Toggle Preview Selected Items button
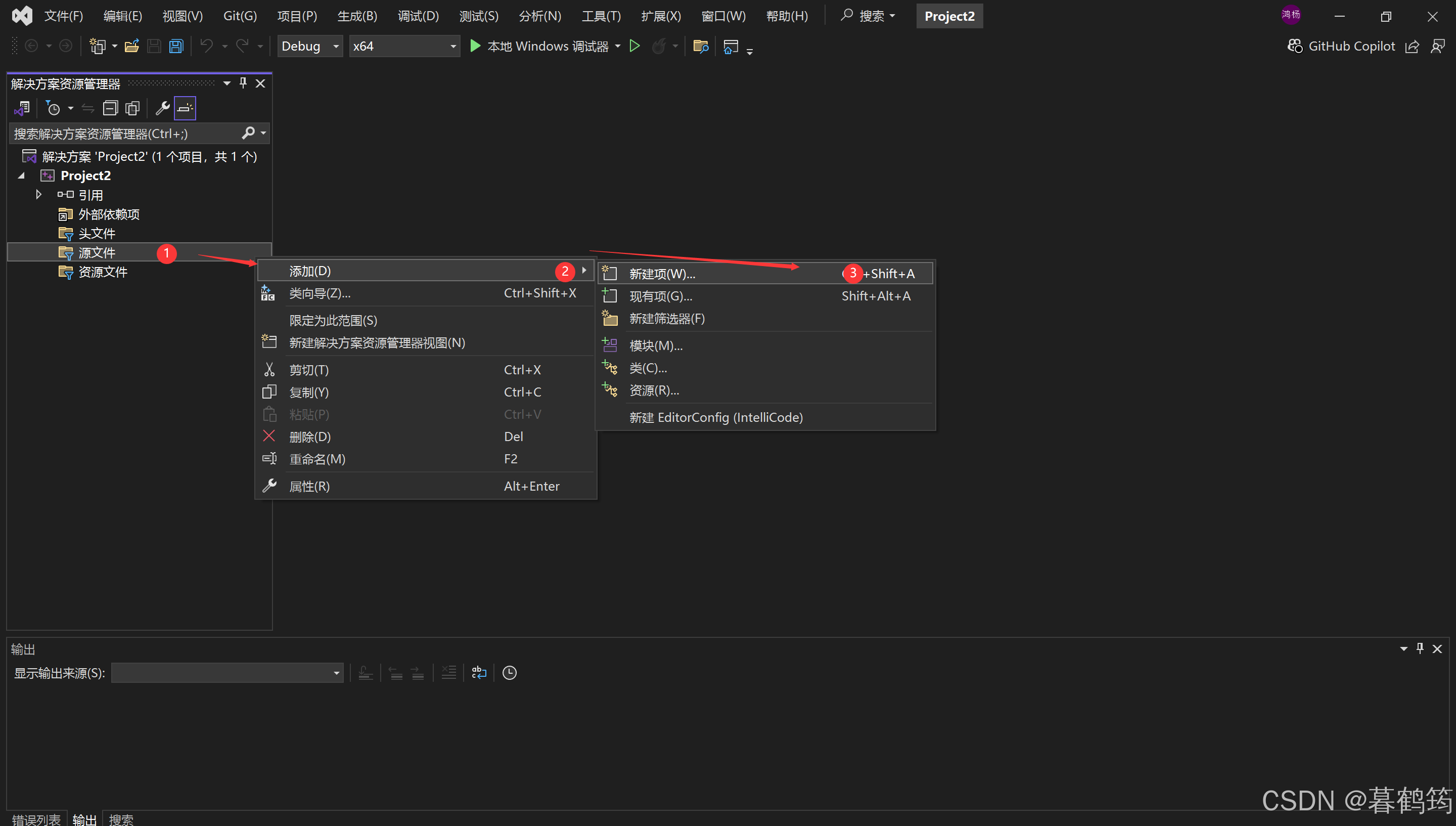The width and height of the screenshot is (1456, 826). coord(185,108)
